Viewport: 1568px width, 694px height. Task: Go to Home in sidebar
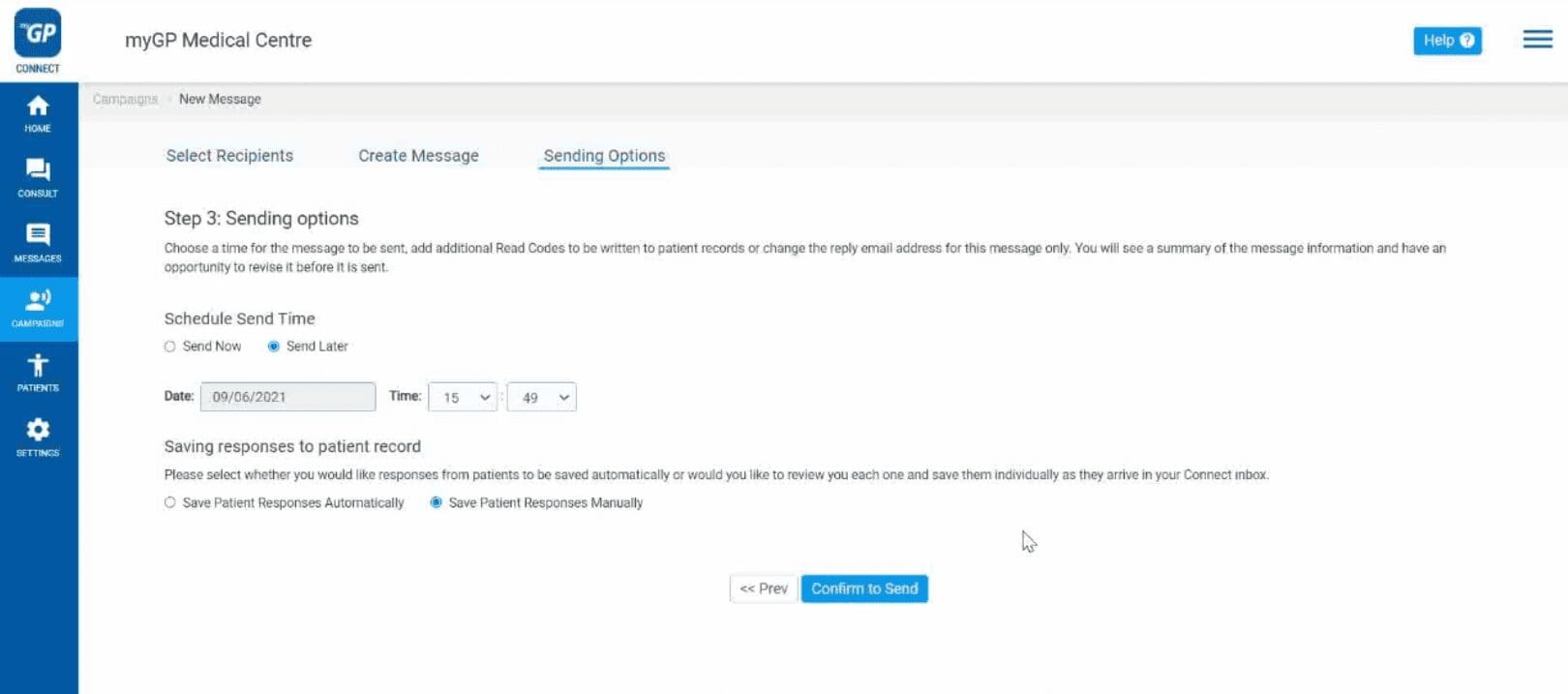(38, 113)
